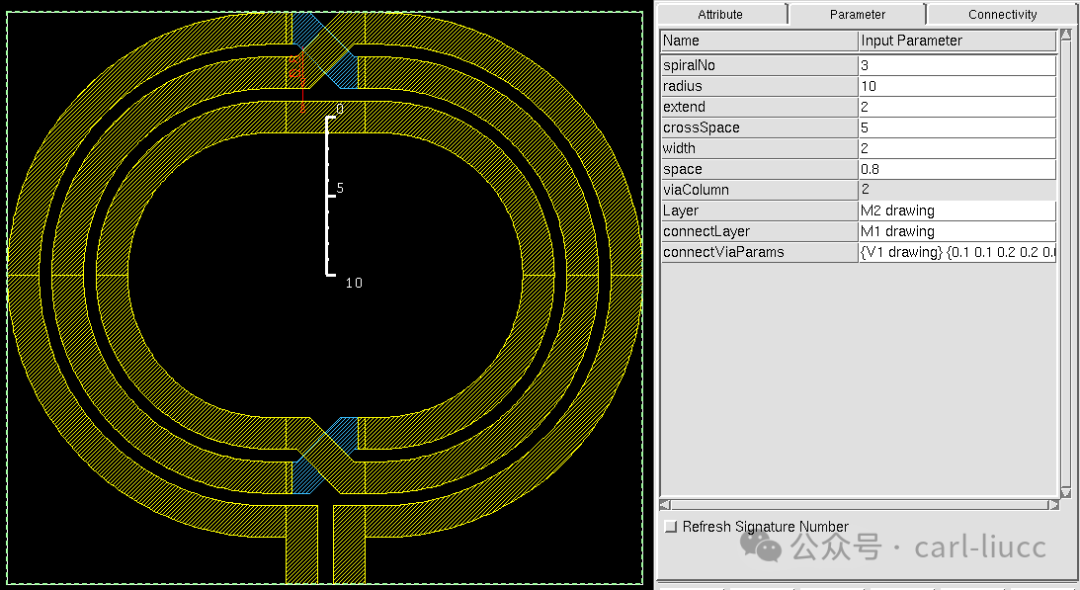This screenshot has width=1080, height=590.
Task: Click the Name column header
Action: click(759, 41)
